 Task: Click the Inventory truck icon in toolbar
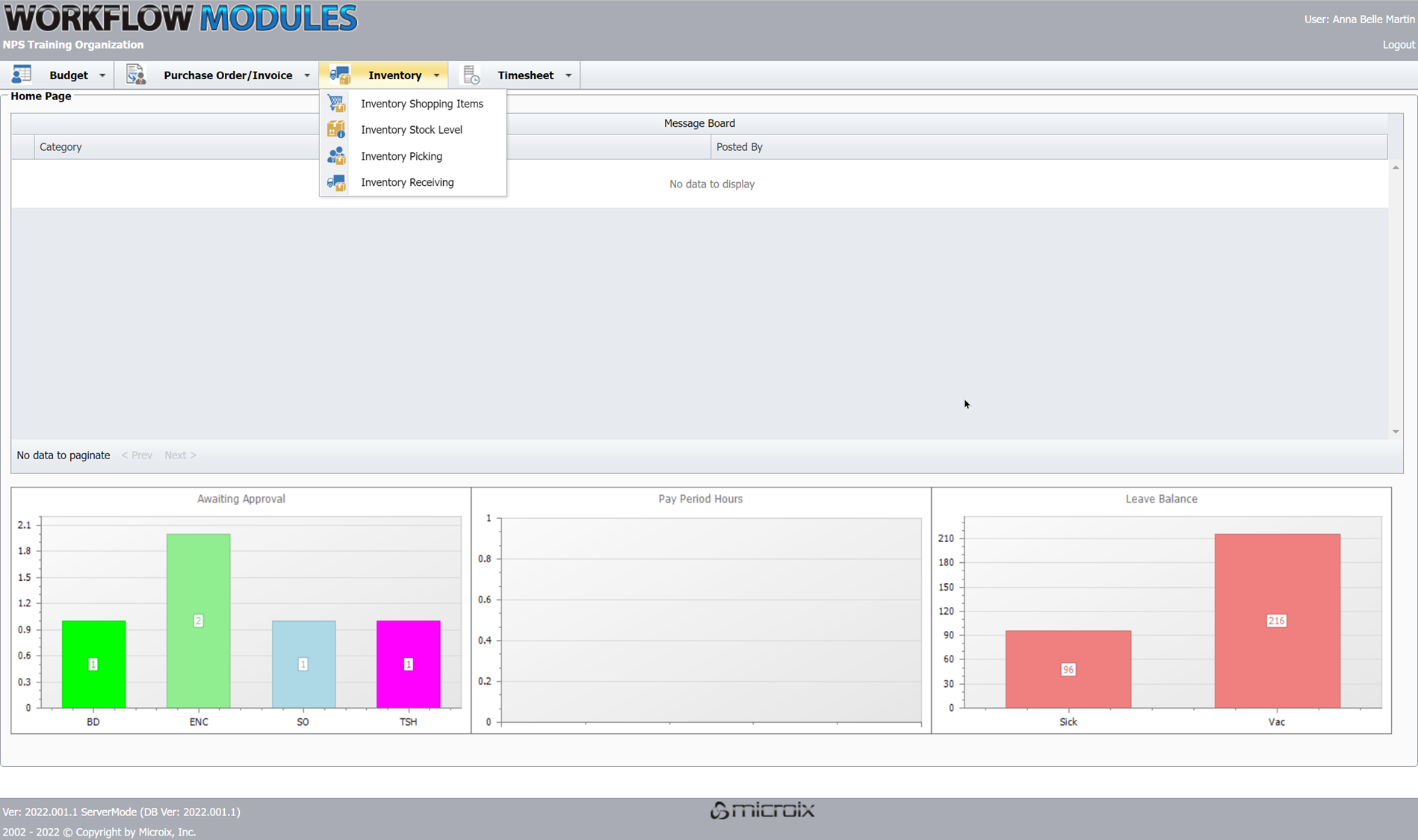(x=340, y=75)
